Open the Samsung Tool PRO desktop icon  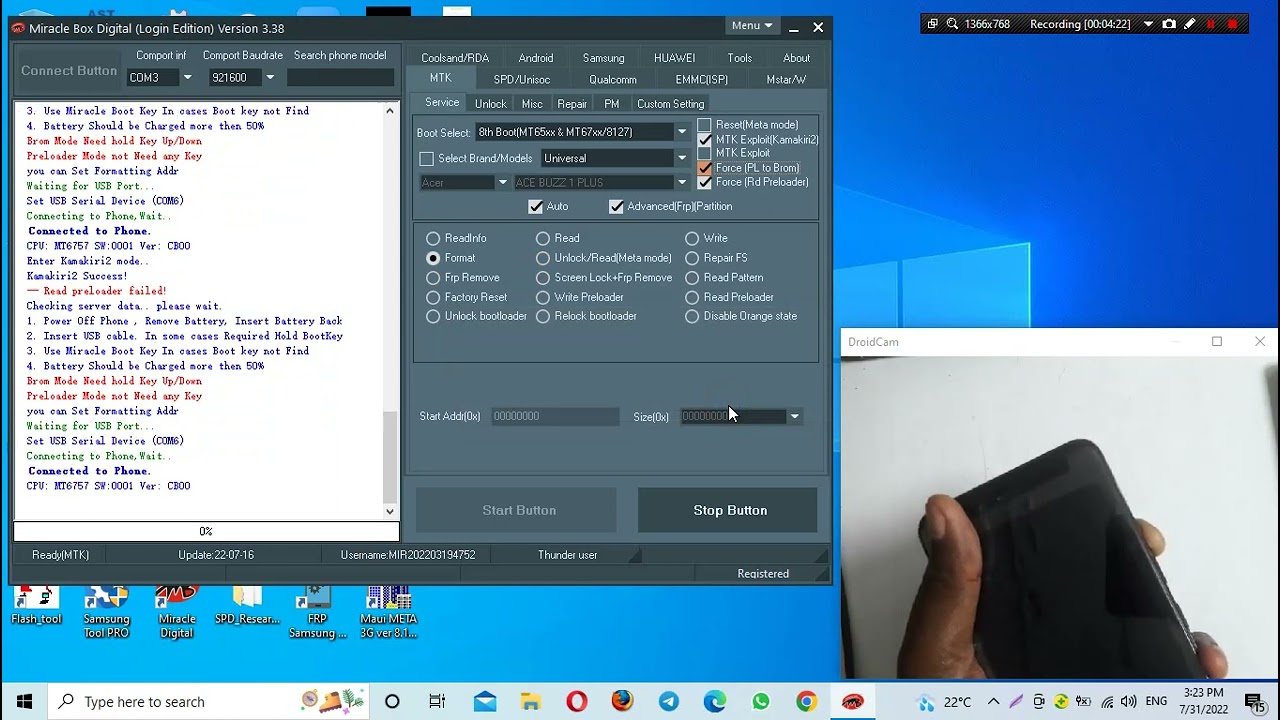(x=106, y=612)
